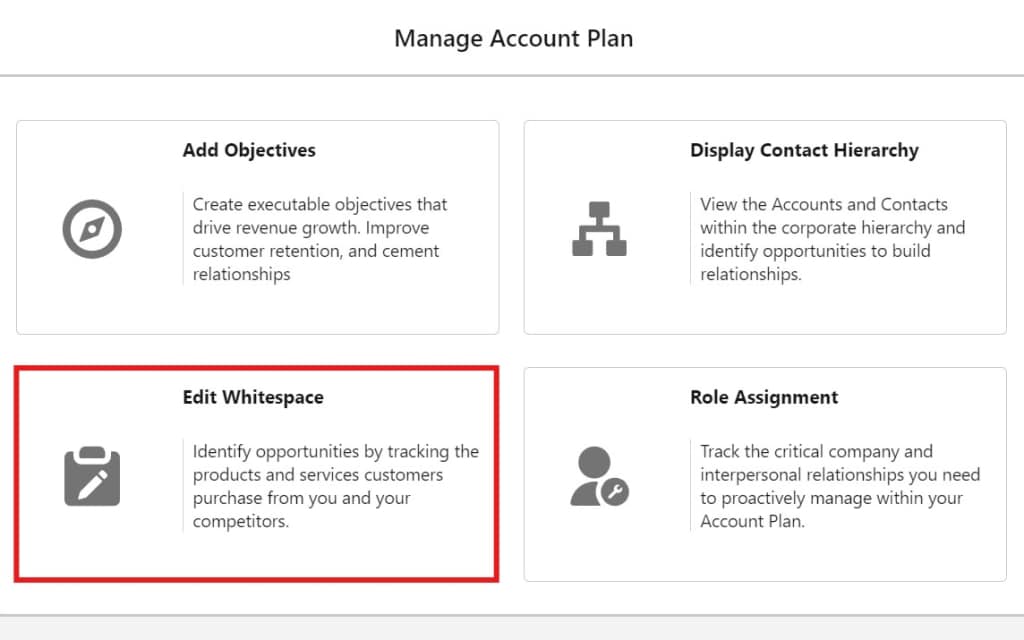Click the Role Assignment description paragraph
This screenshot has height=640, width=1024.
coord(840,486)
